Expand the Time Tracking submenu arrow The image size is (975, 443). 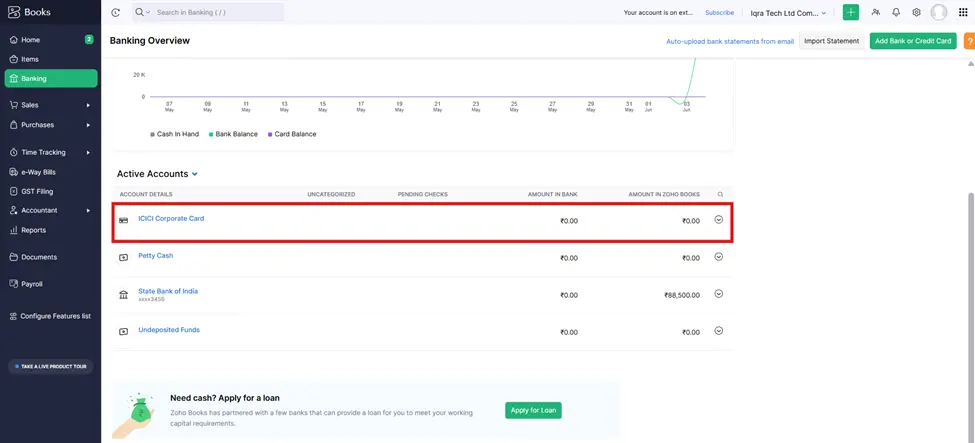(88, 152)
